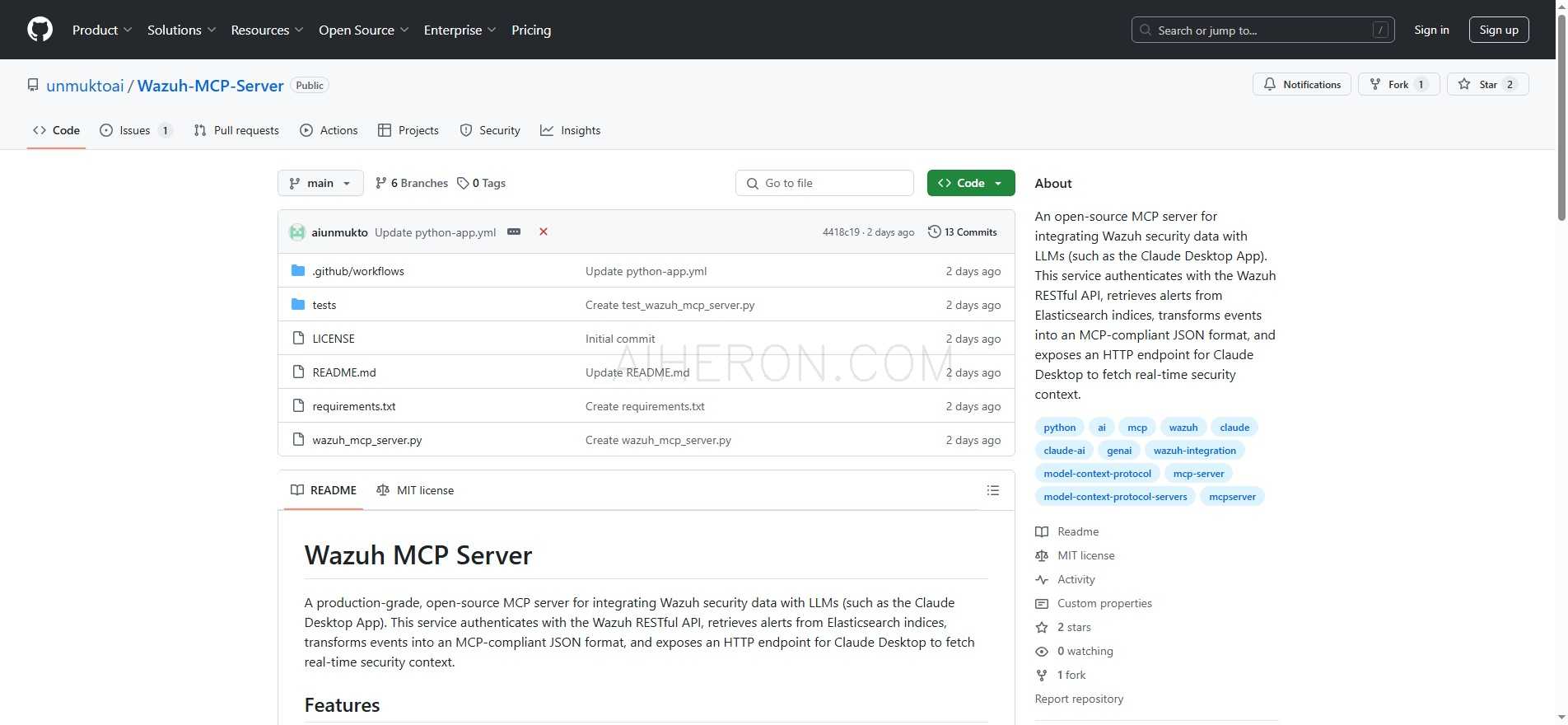This screenshot has width=1568, height=725.
Task: Click the watching eye icon
Action: (x=1042, y=651)
